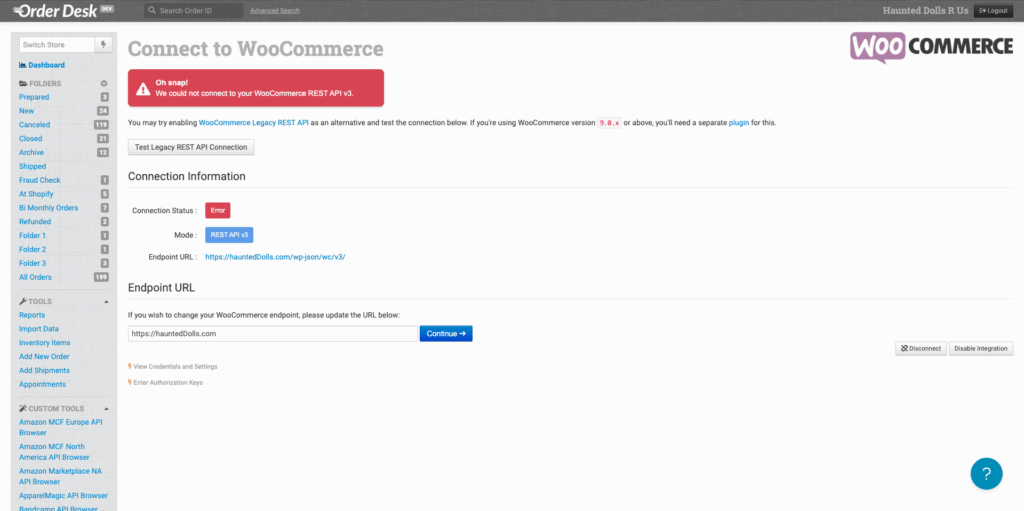Image resolution: width=1024 pixels, height=511 pixels.
Task: Select the All Orders folder
Action: click(x=35, y=277)
